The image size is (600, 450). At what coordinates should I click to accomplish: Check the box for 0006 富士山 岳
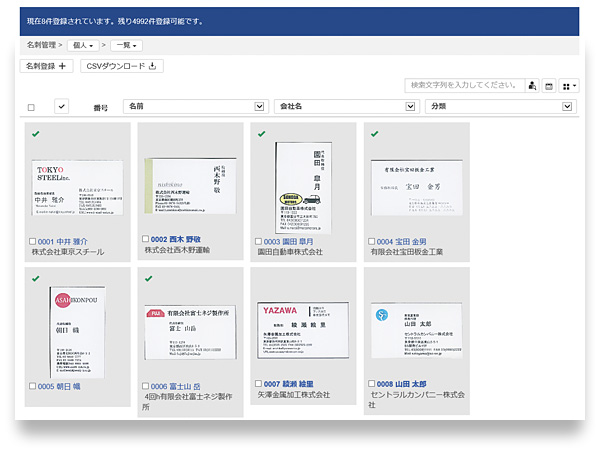click(145, 386)
